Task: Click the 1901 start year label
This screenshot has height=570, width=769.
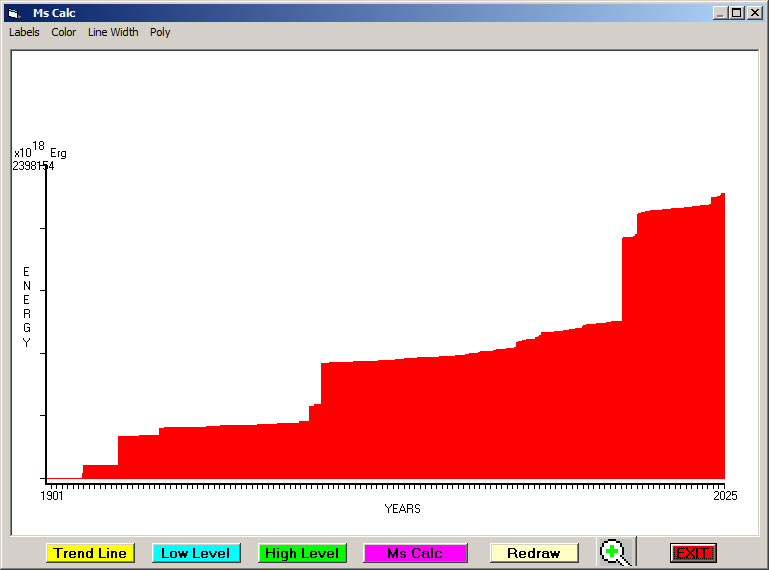Action: tap(52, 495)
